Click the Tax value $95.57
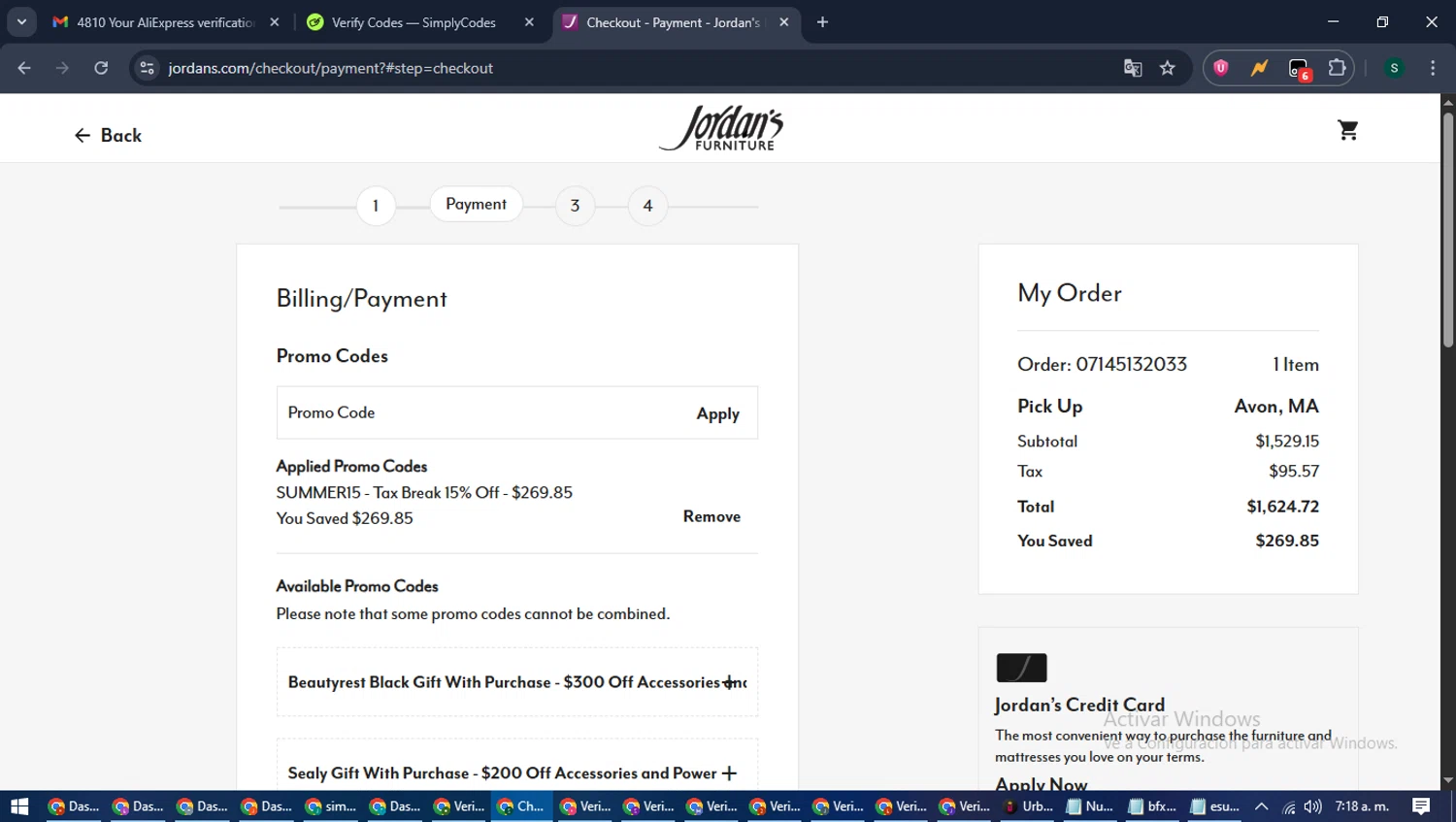The height and width of the screenshot is (822, 1456). click(x=1294, y=472)
